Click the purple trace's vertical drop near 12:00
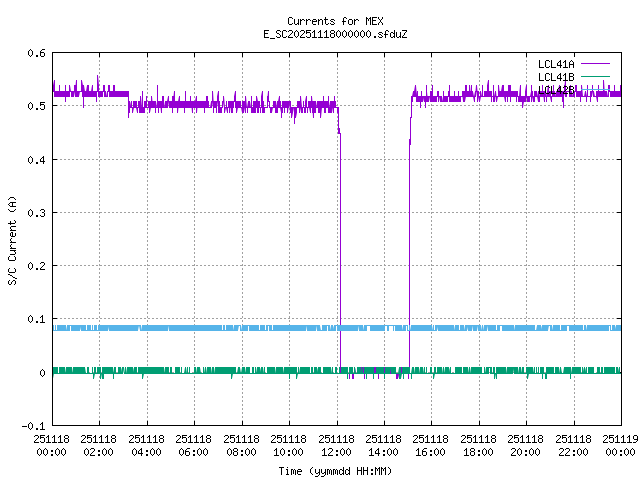 pyautogui.click(x=340, y=250)
